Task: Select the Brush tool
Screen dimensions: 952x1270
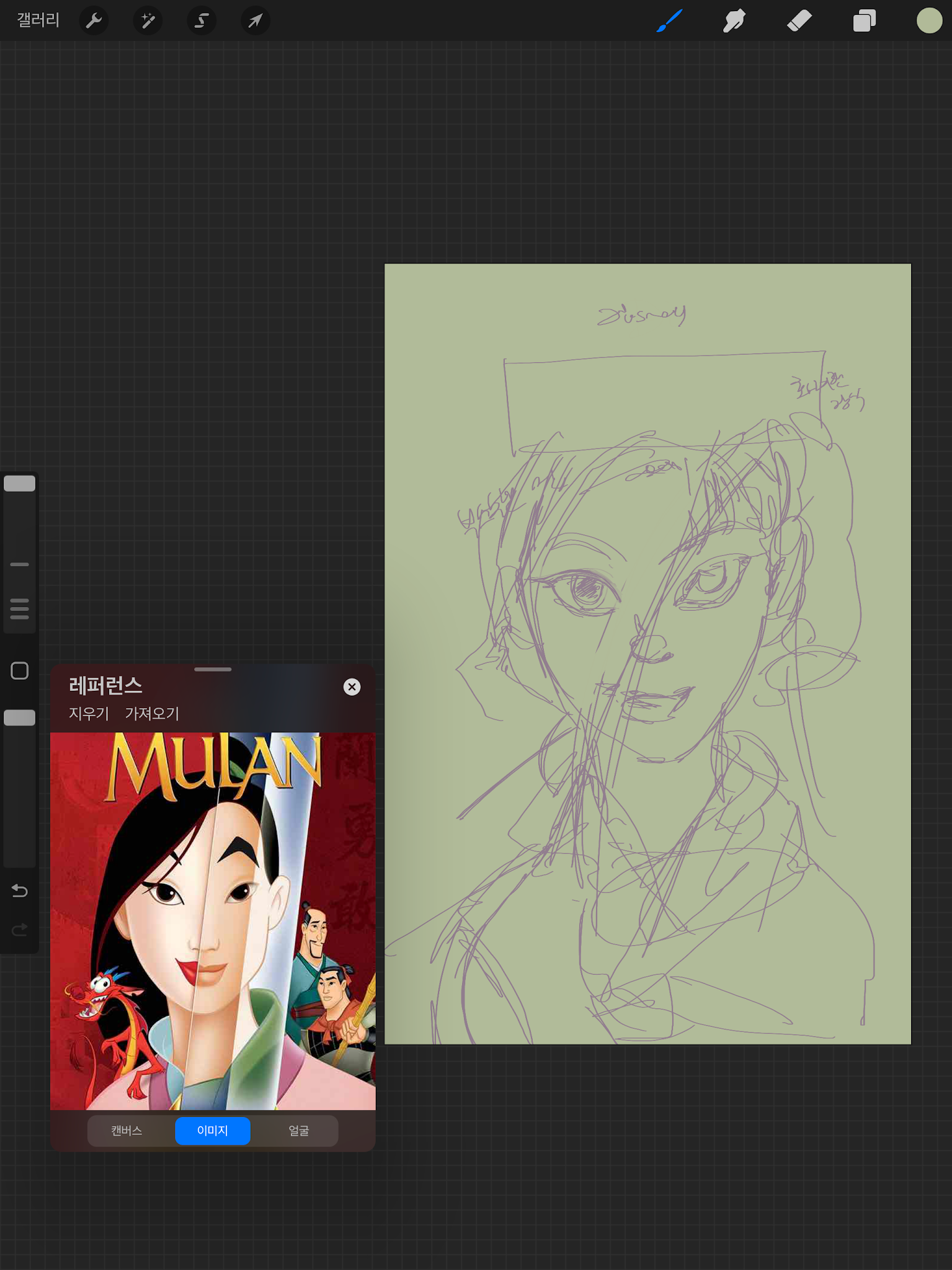Action: 670,20
